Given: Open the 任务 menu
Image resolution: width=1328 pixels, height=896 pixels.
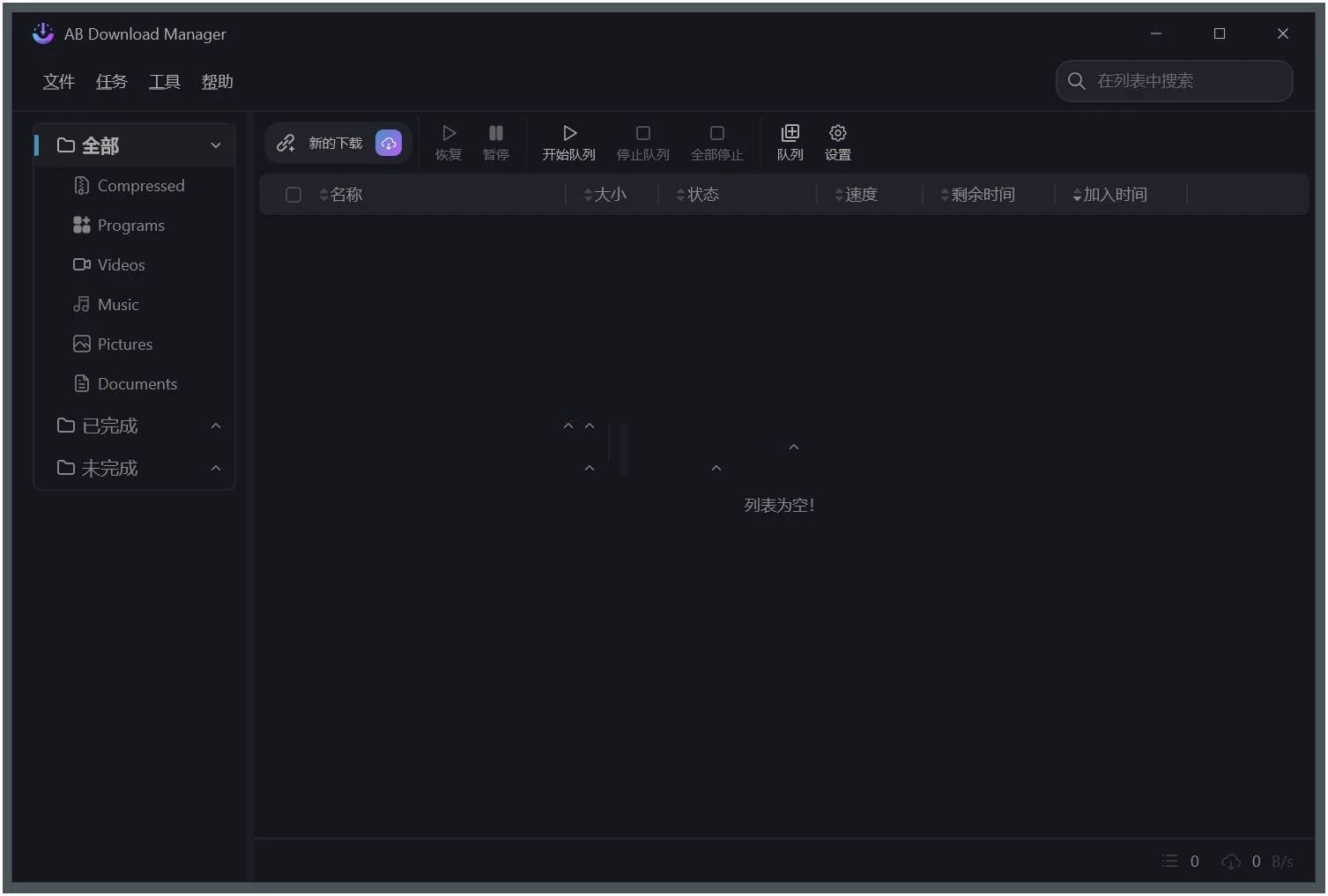Looking at the screenshot, I should pos(111,81).
